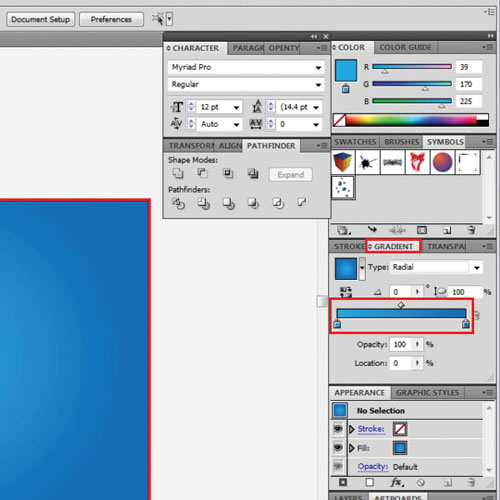Select the blue dots symbol
The image size is (500, 500).
[343, 187]
